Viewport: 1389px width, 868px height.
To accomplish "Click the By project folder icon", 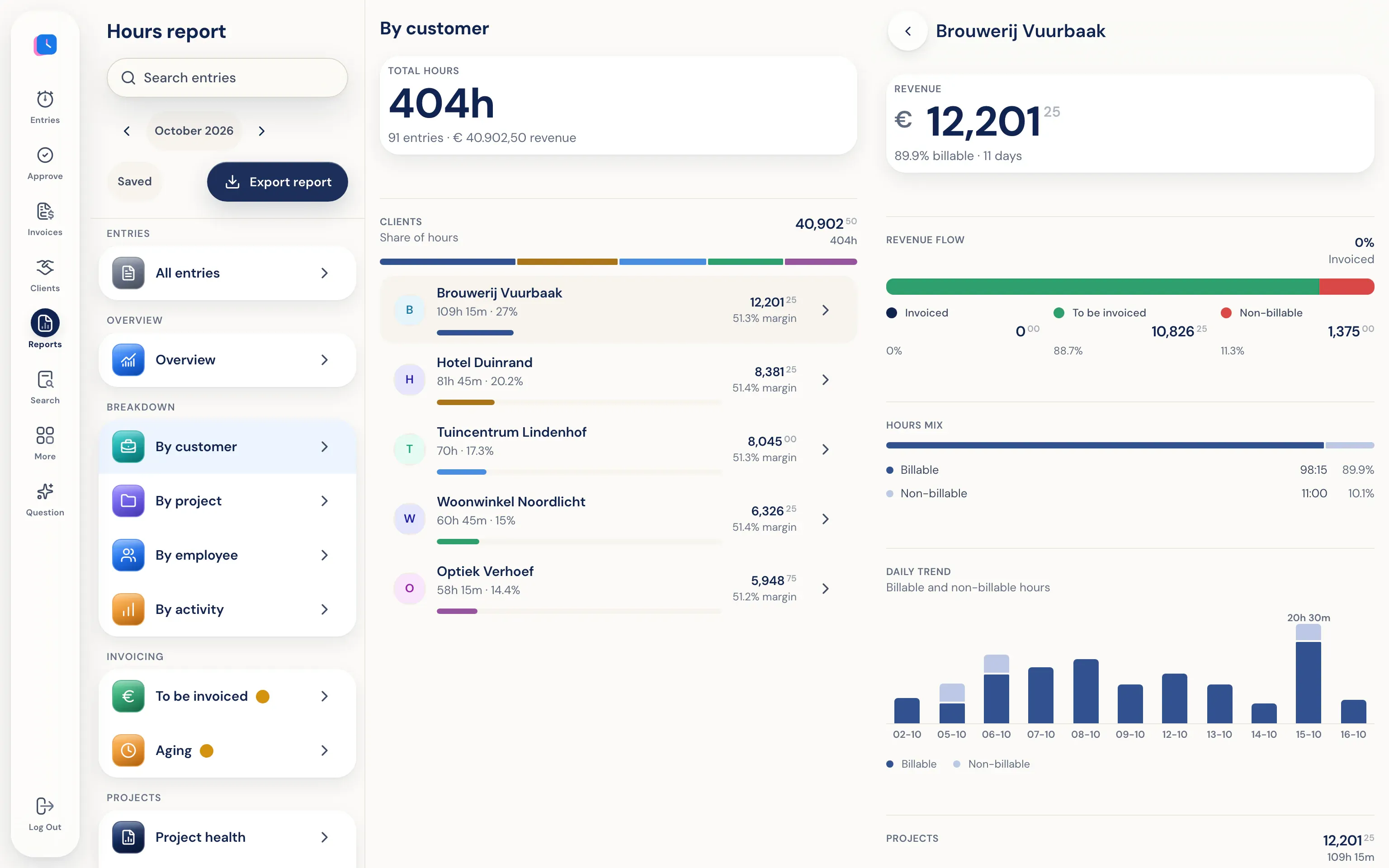I will click(x=128, y=501).
